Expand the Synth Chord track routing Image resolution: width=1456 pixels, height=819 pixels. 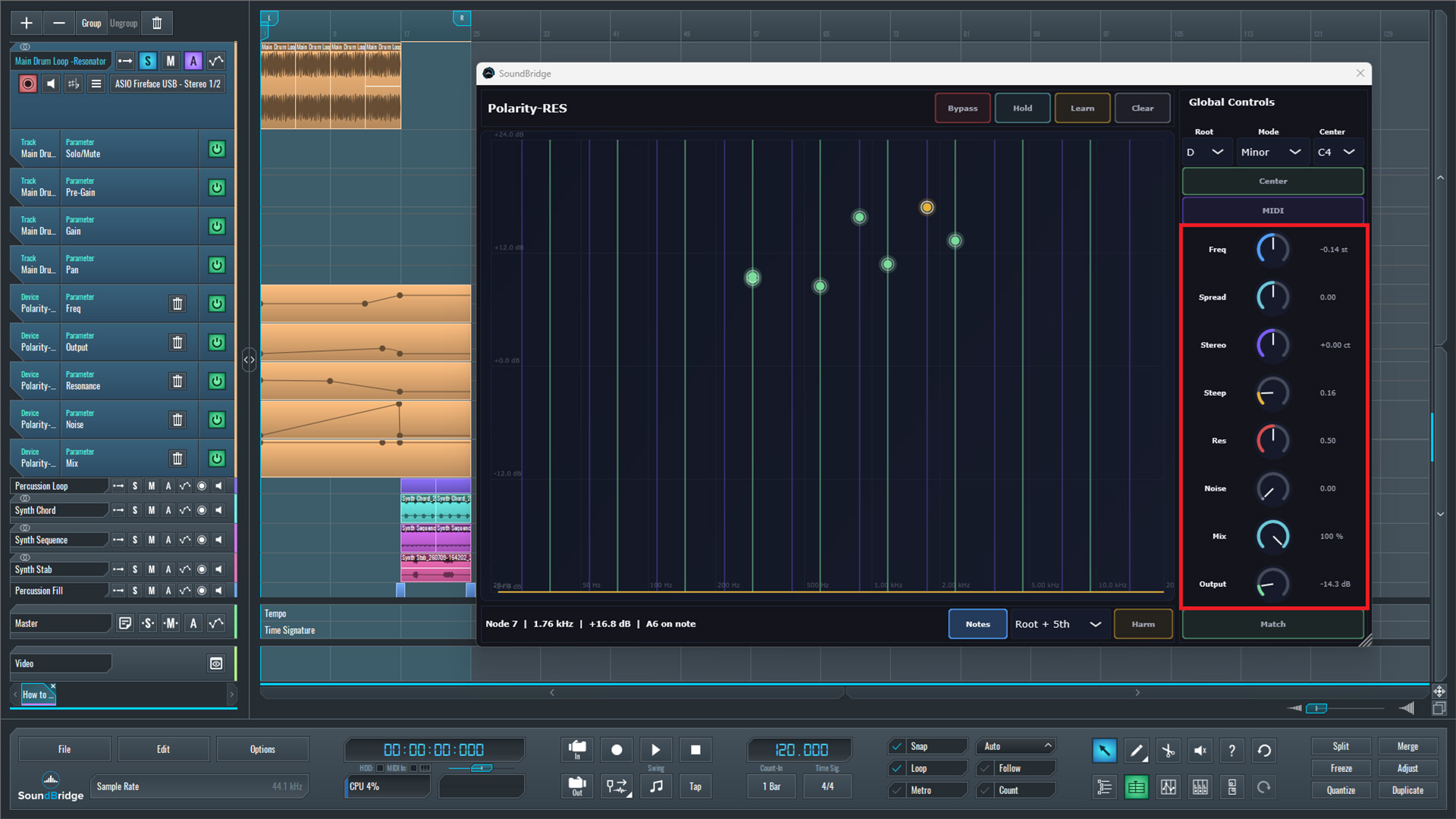[x=118, y=510]
